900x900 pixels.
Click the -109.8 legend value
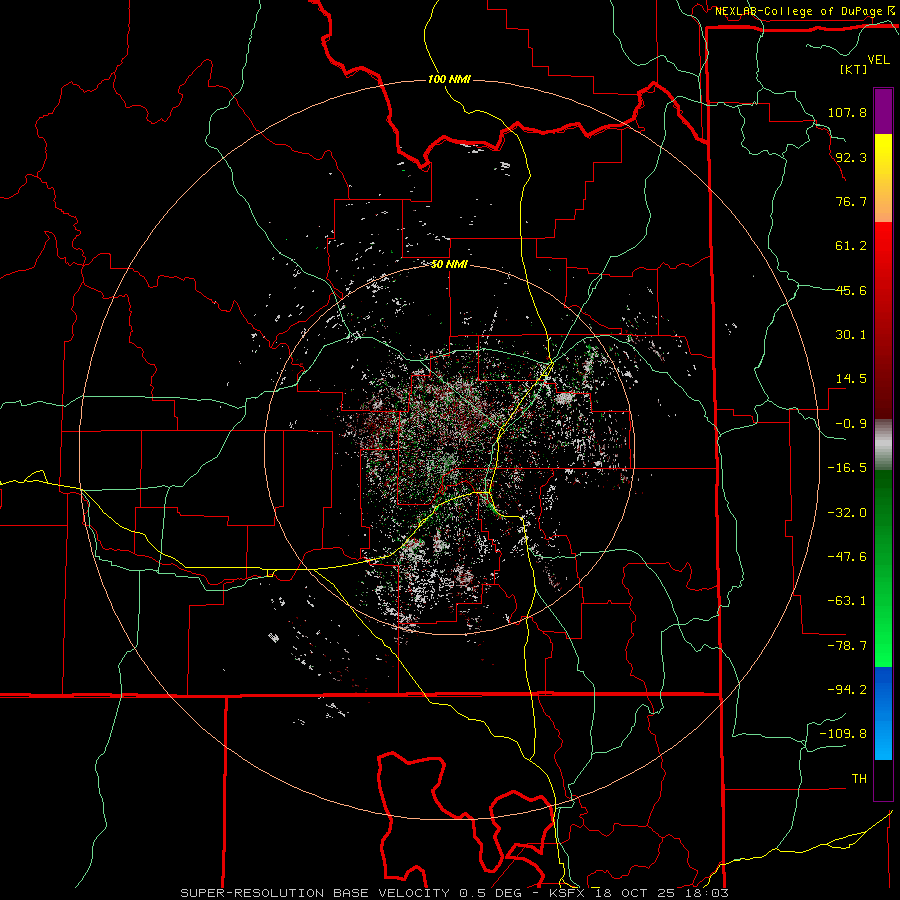[x=843, y=734]
